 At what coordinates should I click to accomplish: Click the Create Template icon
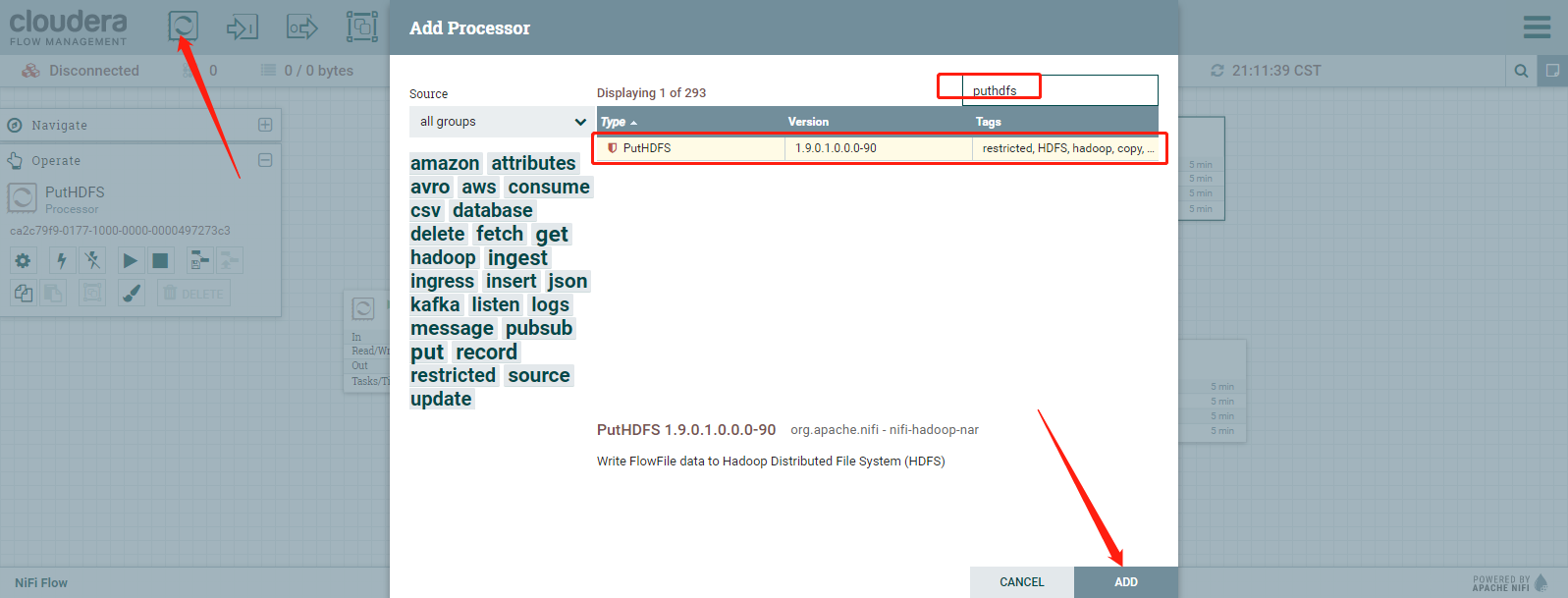point(199,260)
